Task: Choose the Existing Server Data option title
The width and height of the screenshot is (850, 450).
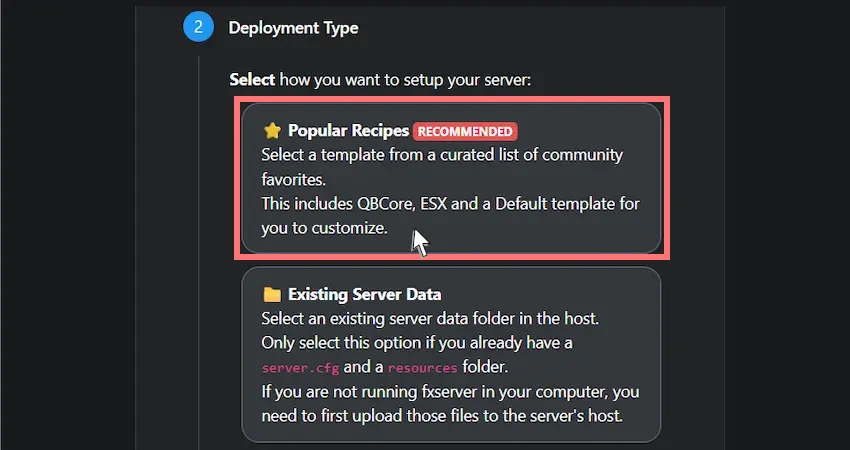Action: (364, 294)
